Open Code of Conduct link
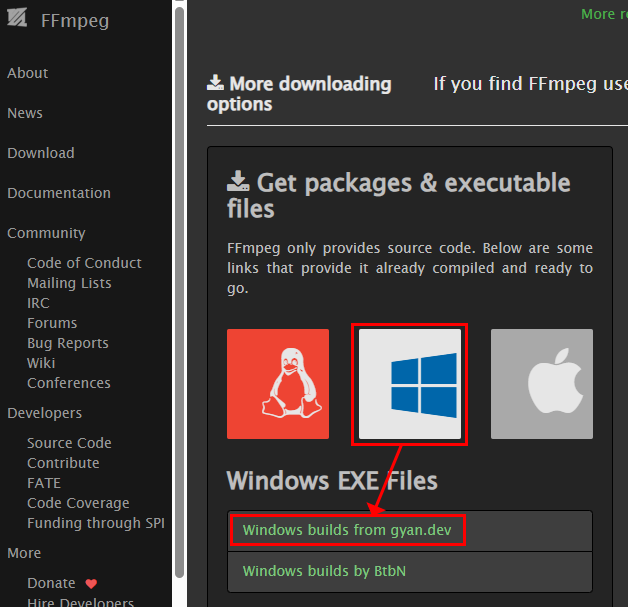The width and height of the screenshot is (628, 607). pos(84,263)
